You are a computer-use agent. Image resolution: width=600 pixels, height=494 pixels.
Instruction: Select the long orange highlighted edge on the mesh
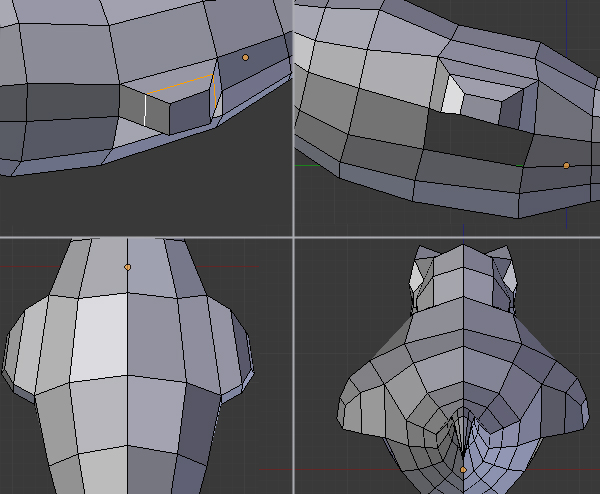pyautogui.click(x=180, y=84)
